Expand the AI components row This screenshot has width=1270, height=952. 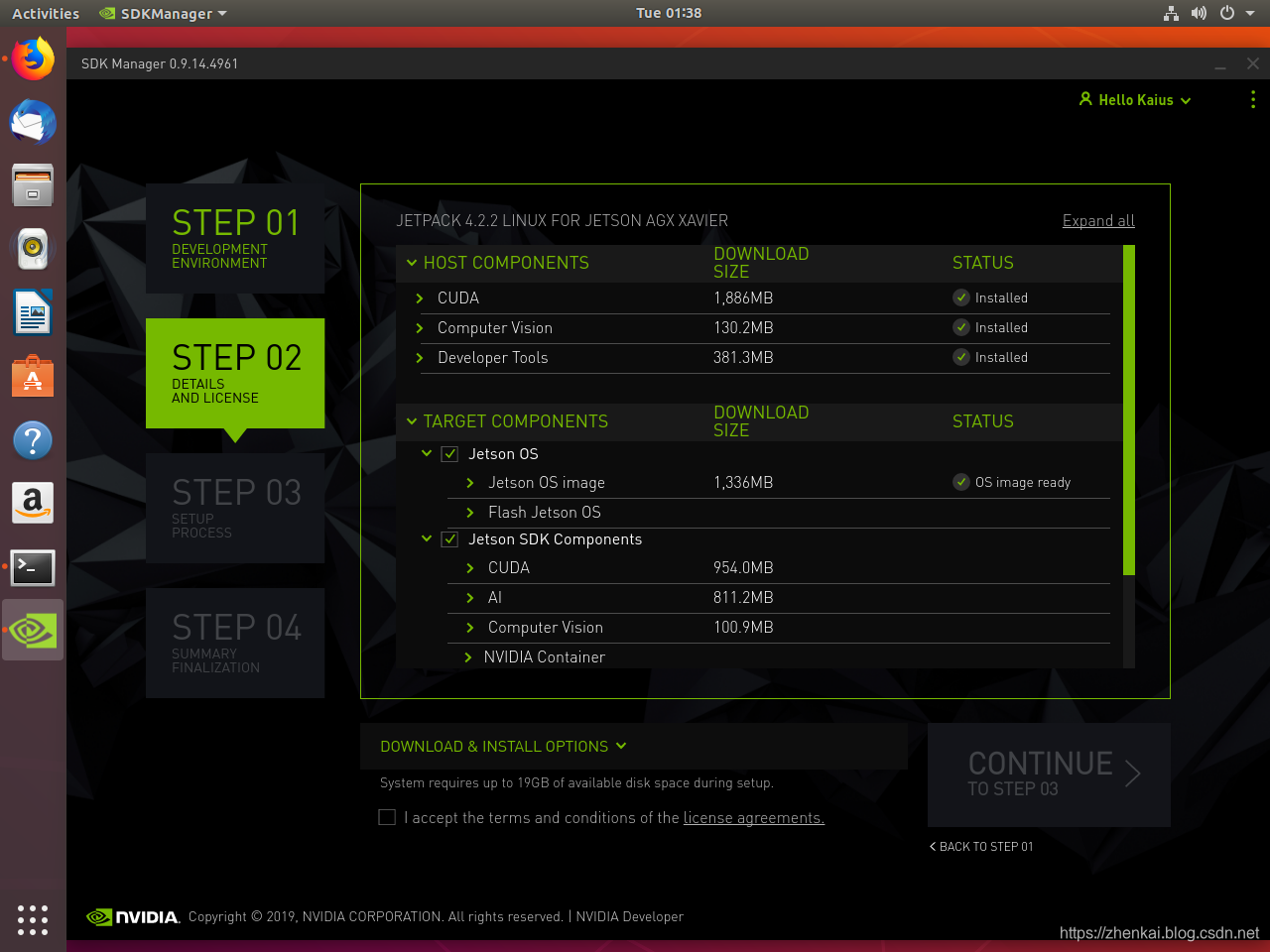click(470, 598)
